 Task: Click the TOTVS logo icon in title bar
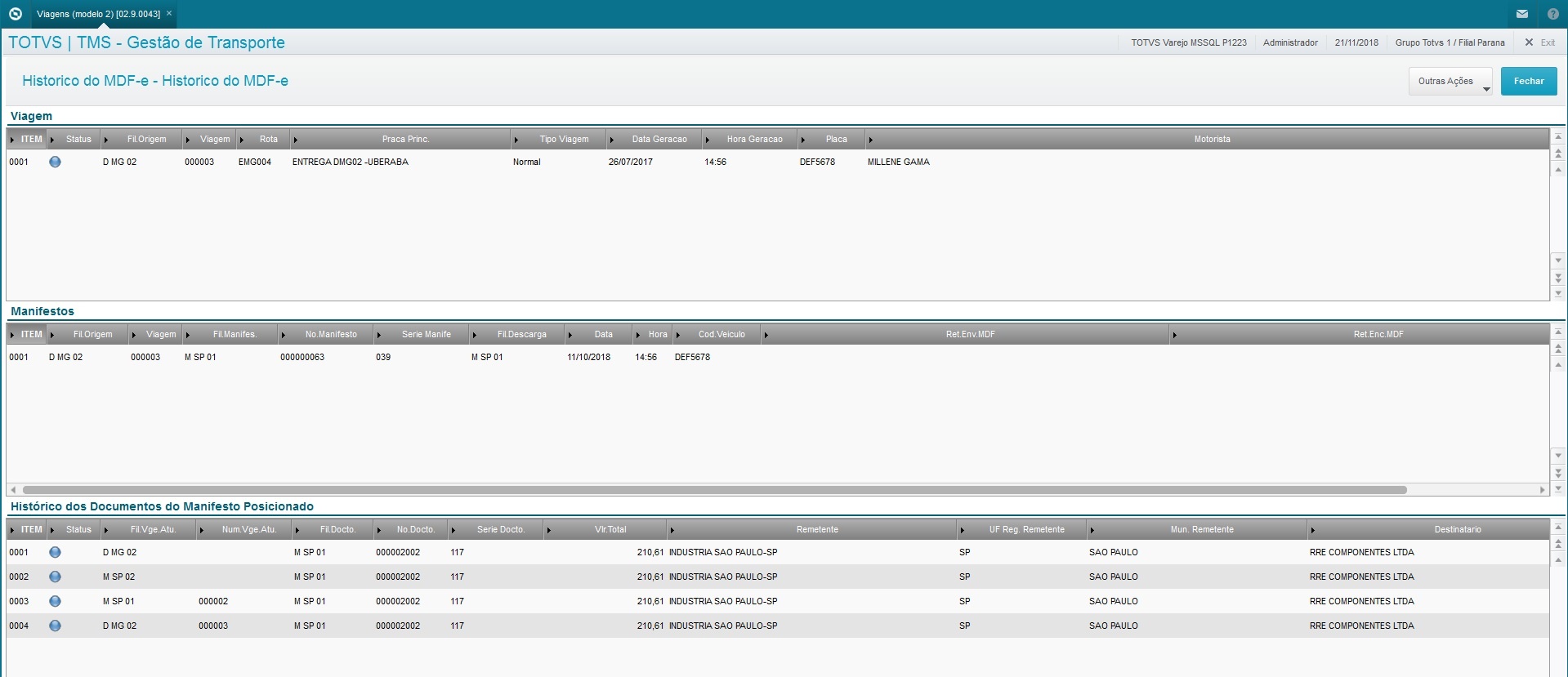(15, 14)
